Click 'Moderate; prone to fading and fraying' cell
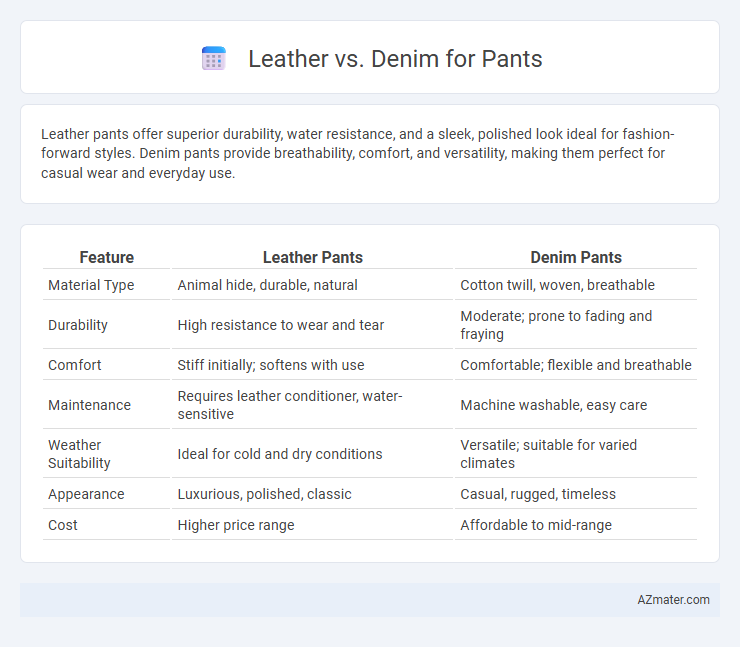The image size is (740, 647). click(556, 325)
